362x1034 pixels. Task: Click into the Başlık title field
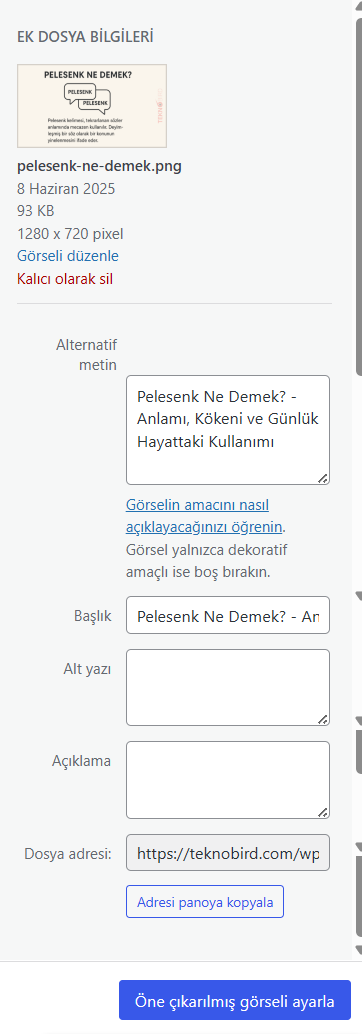tap(227, 616)
